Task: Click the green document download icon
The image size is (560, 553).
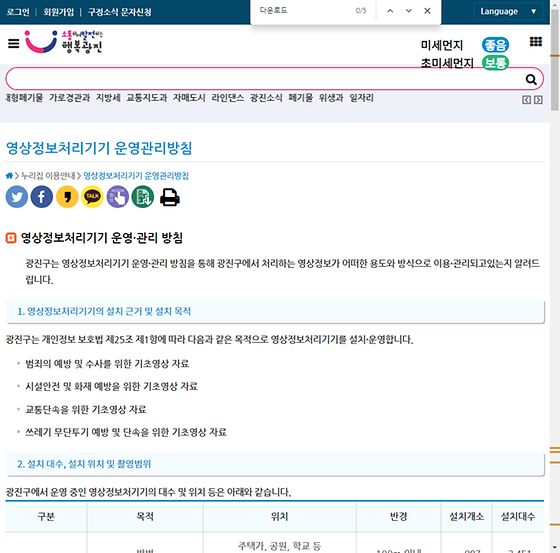Action: coord(143,197)
